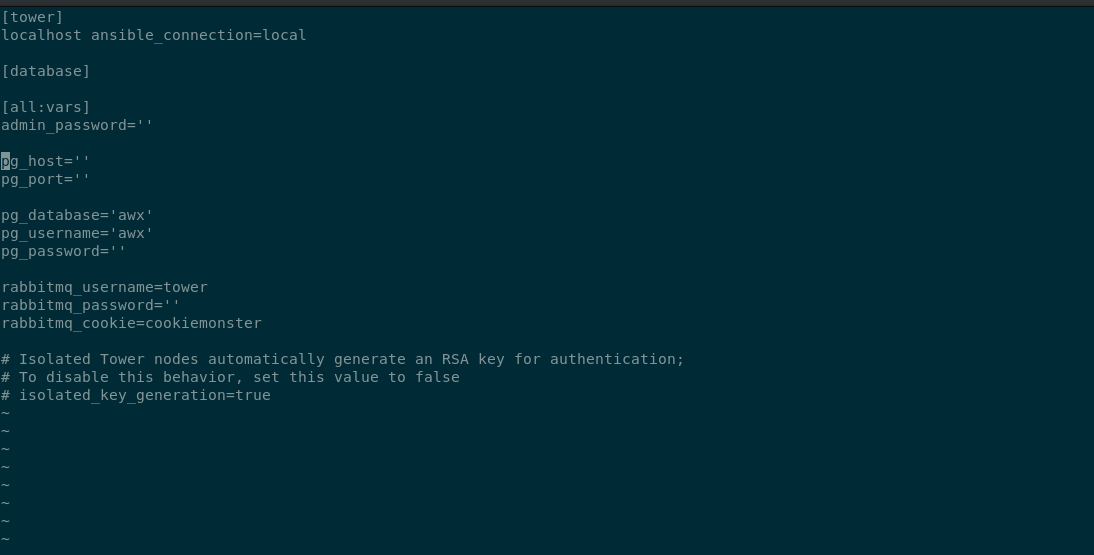Click the admin_password='' line

tap(77, 125)
